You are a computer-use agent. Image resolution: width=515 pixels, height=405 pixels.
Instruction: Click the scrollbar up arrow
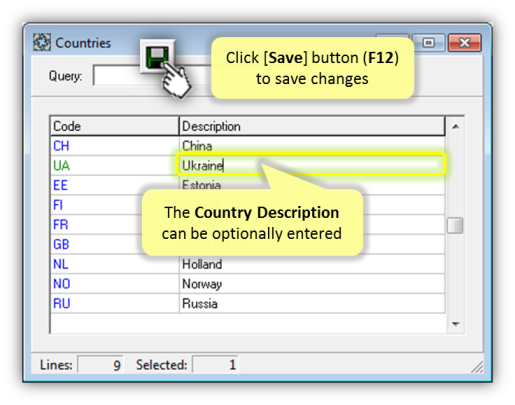point(455,126)
